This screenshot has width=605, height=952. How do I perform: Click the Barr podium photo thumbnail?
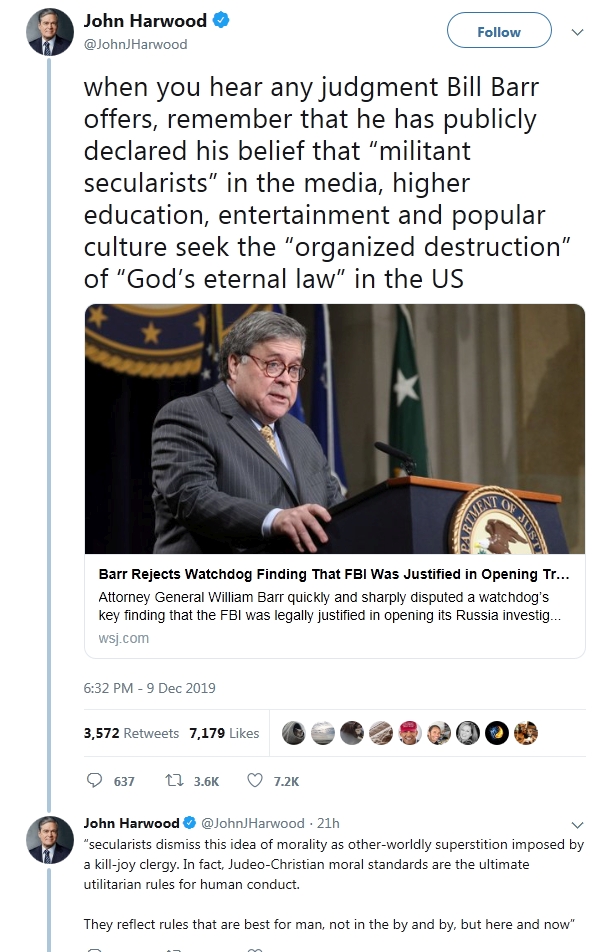point(335,429)
